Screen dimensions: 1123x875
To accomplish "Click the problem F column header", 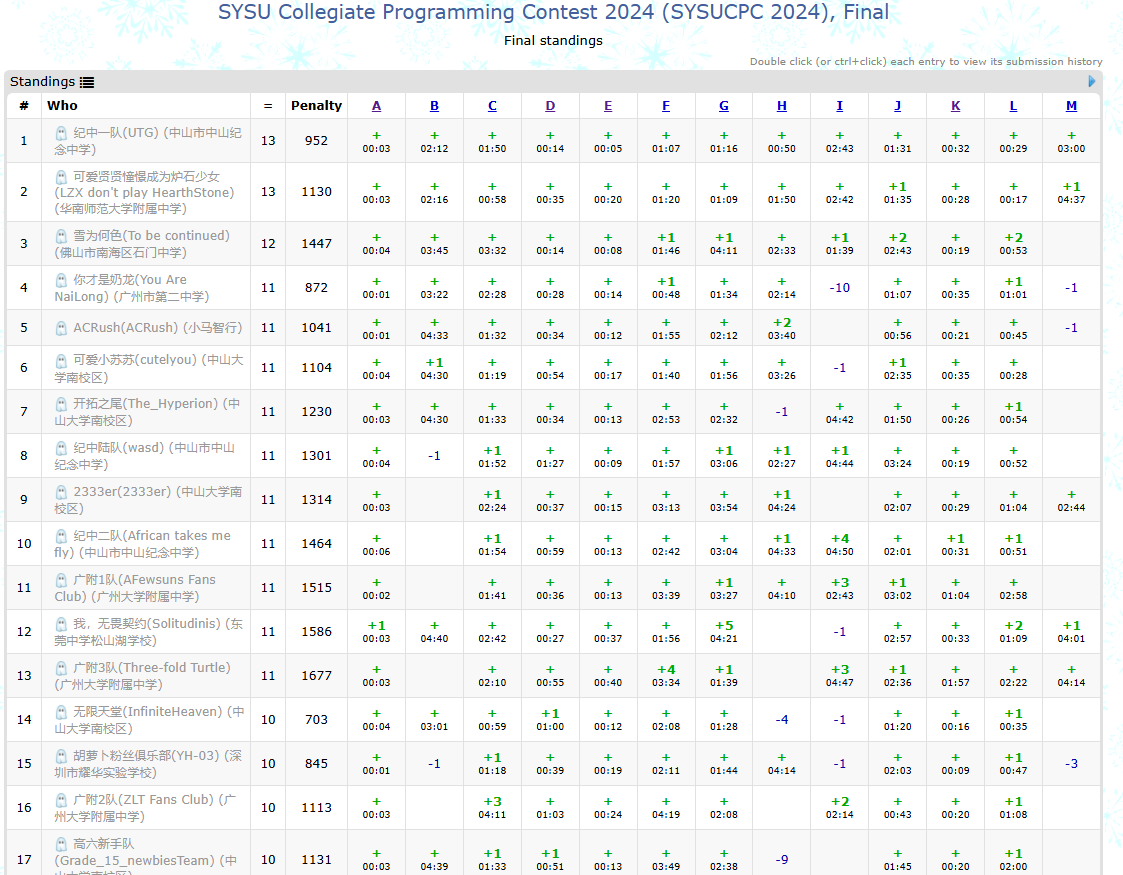I will (666, 105).
